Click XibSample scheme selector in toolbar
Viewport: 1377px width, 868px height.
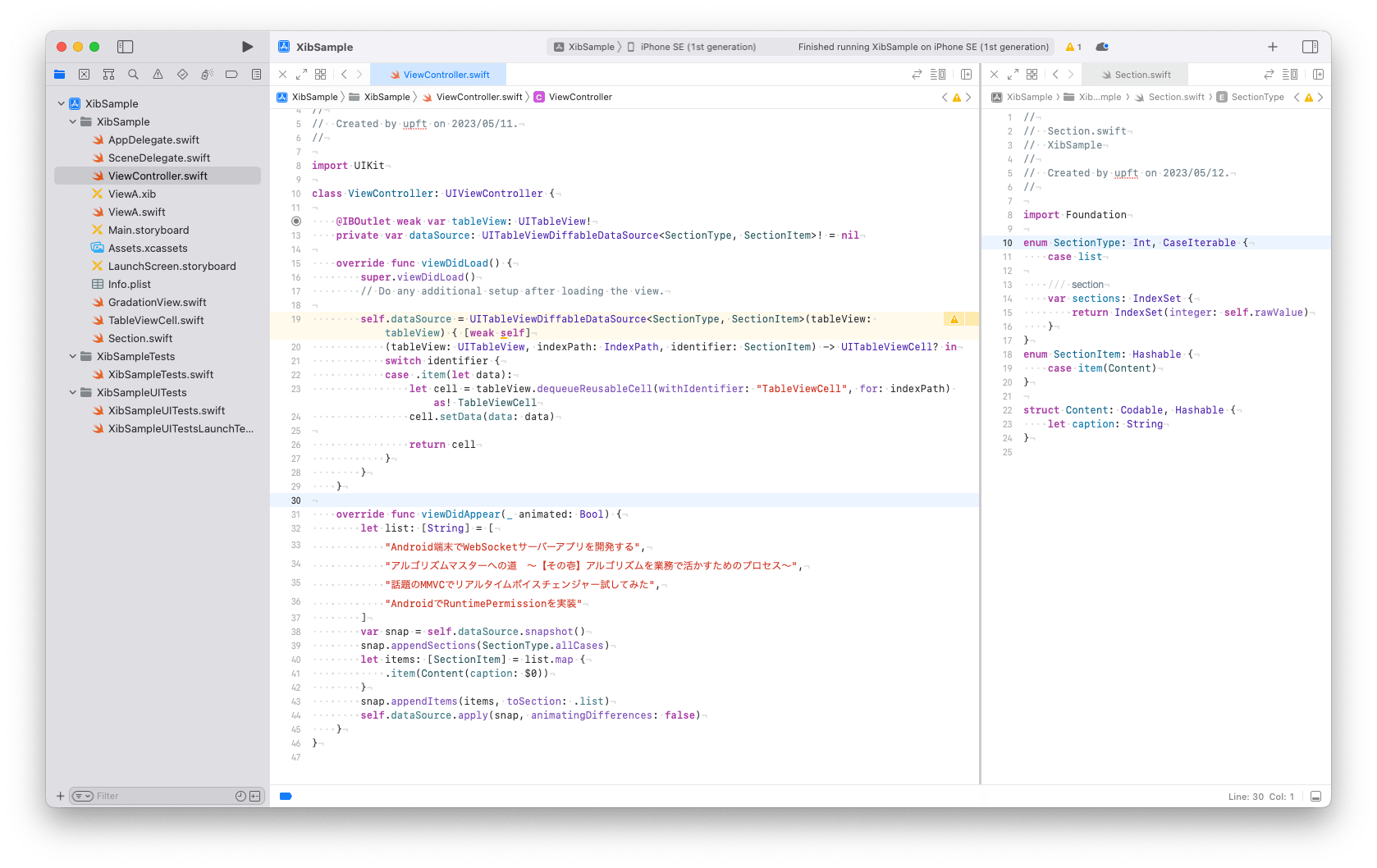click(x=584, y=47)
